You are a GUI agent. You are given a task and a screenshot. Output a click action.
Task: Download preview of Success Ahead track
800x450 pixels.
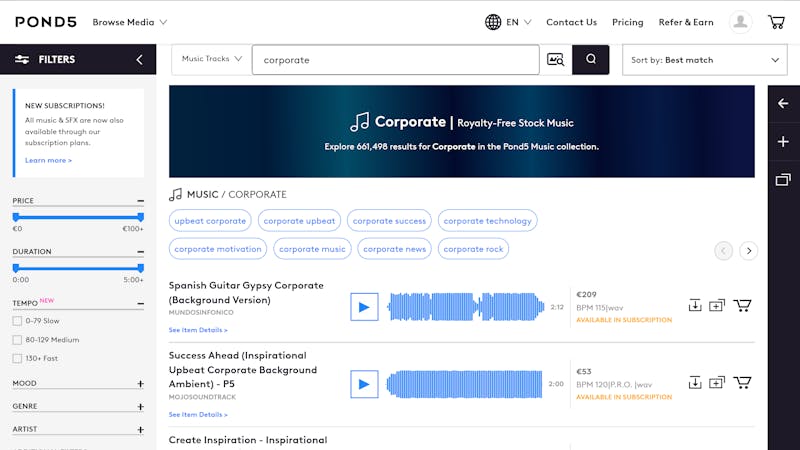click(695, 382)
